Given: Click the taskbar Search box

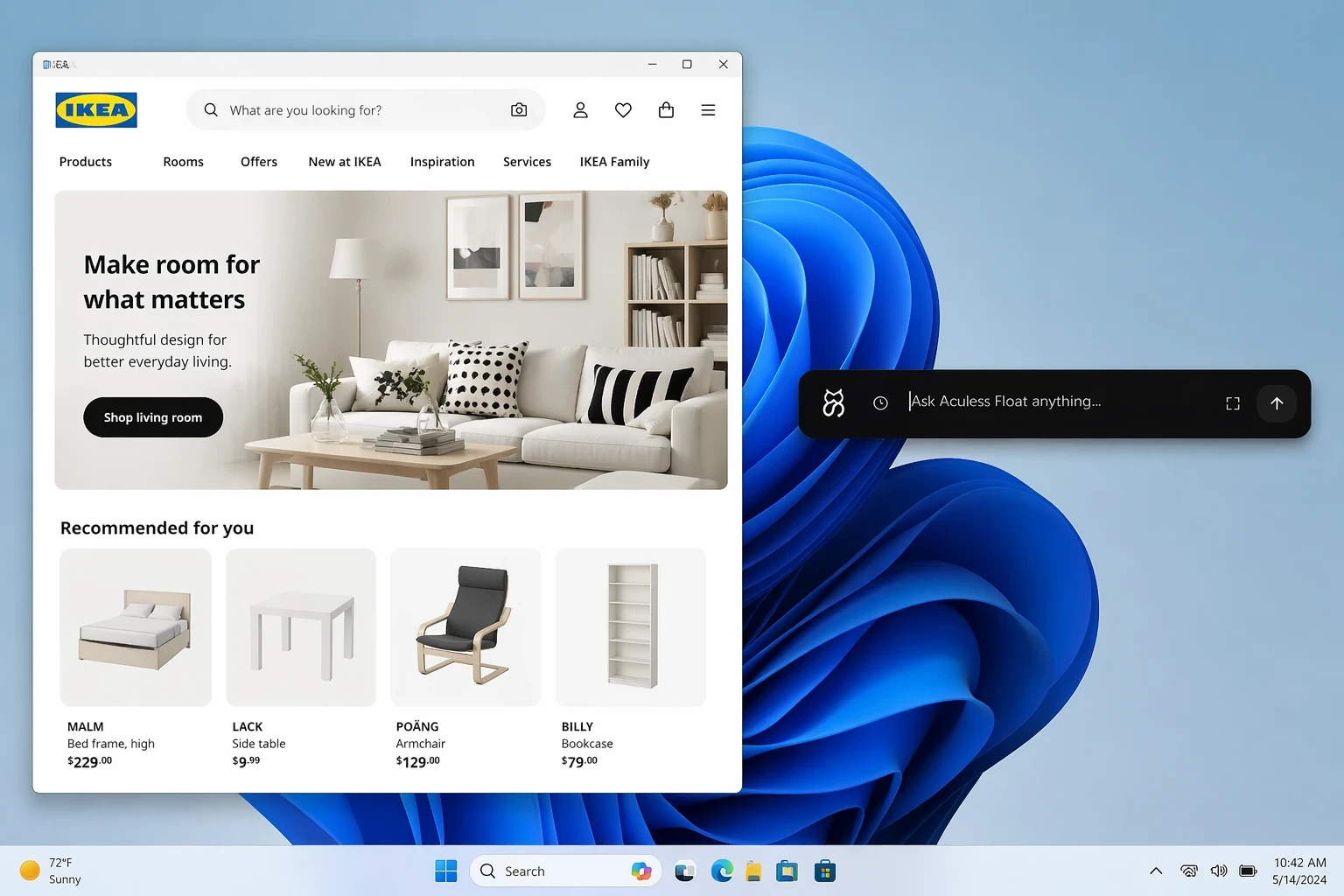Looking at the screenshot, I should (567, 871).
